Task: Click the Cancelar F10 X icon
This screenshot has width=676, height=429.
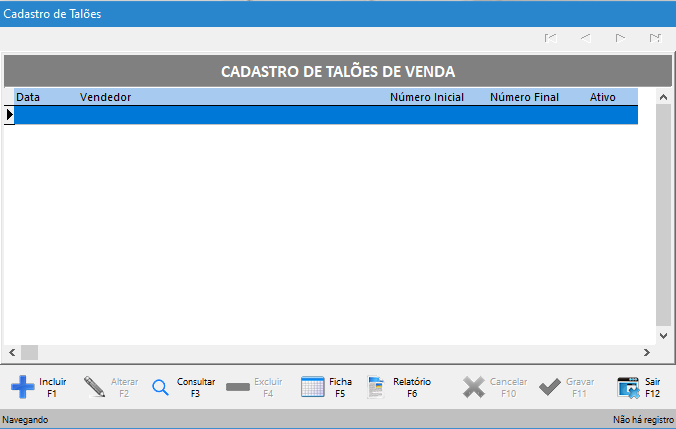Action: click(474, 387)
